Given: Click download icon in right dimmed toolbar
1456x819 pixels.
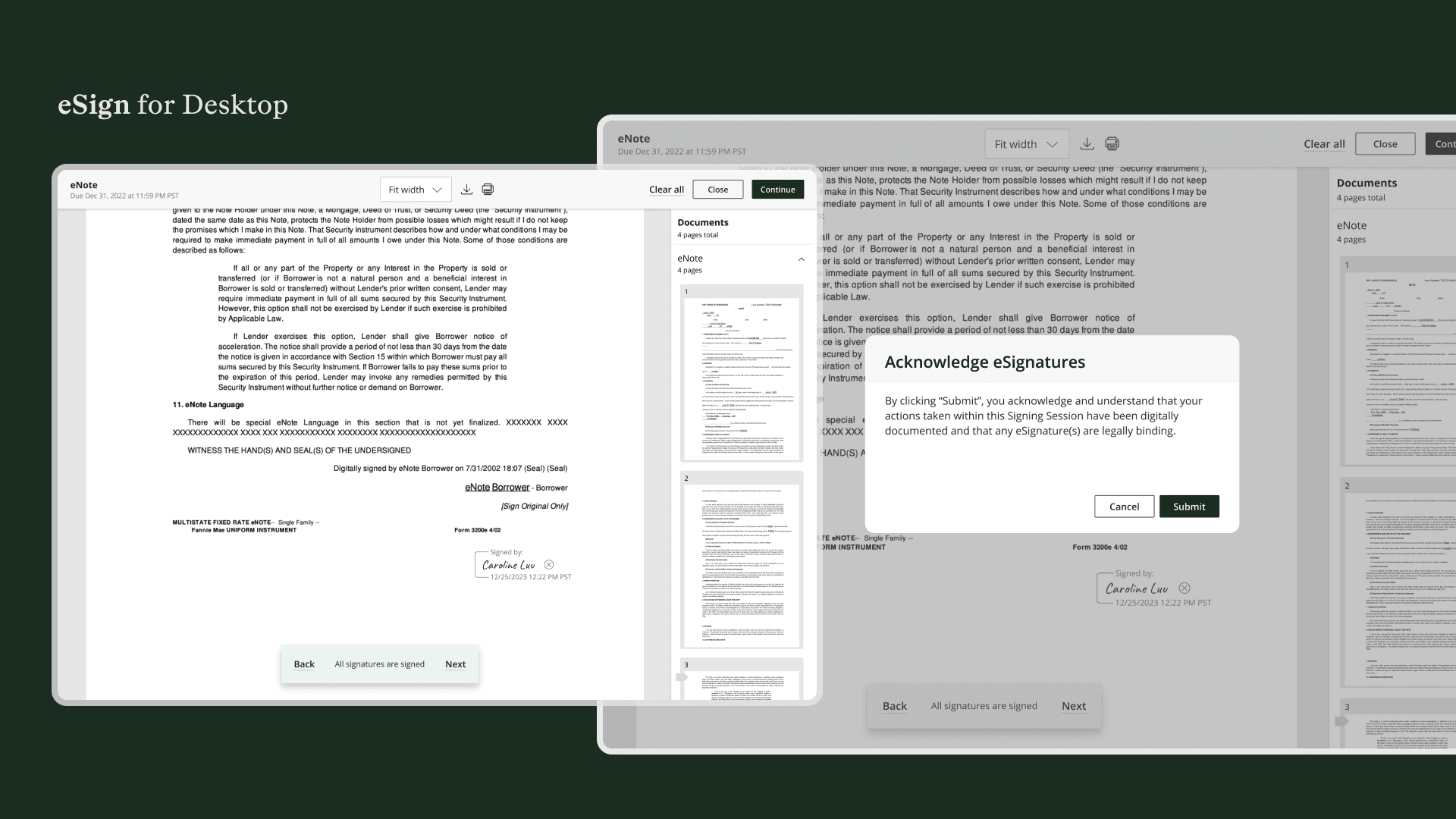Looking at the screenshot, I should (x=1087, y=144).
